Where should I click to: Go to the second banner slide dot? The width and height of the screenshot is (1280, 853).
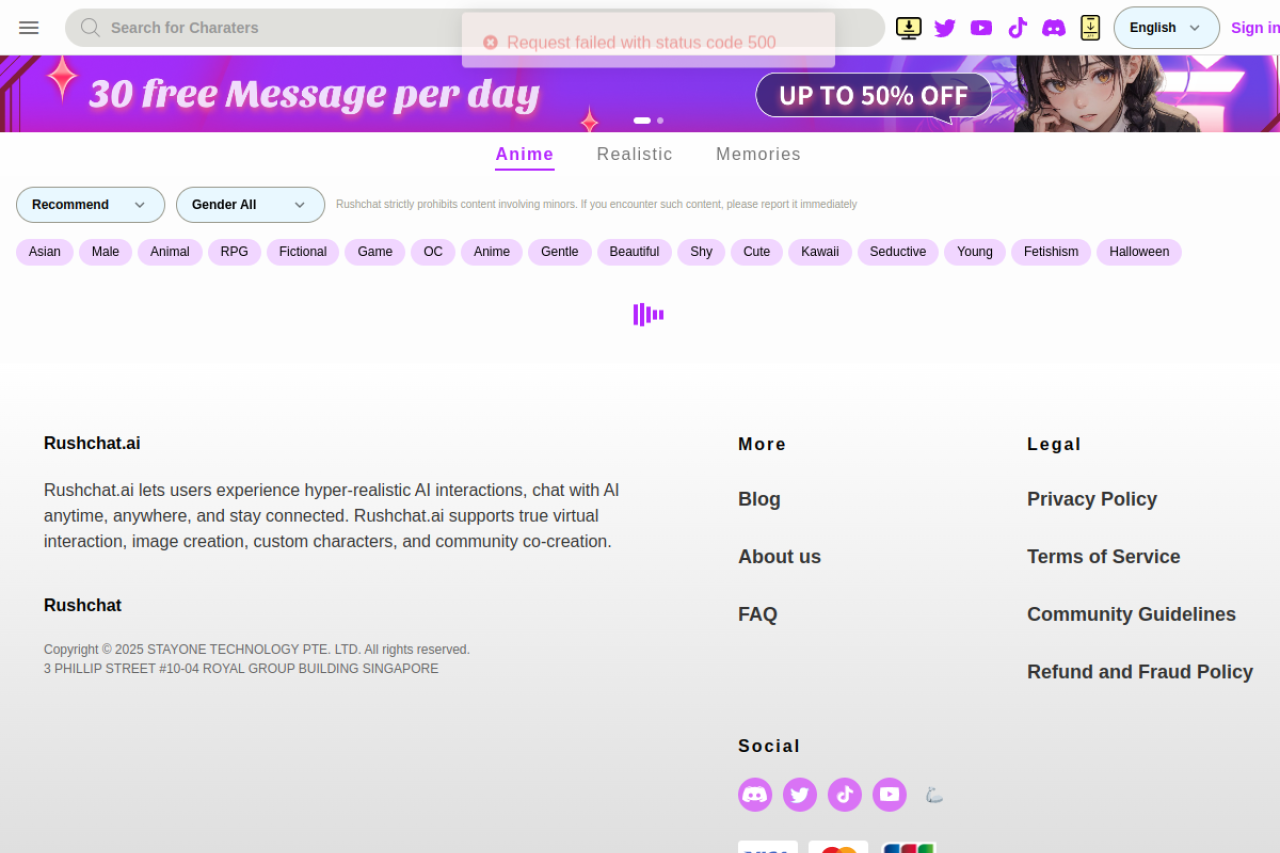pos(660,120)
